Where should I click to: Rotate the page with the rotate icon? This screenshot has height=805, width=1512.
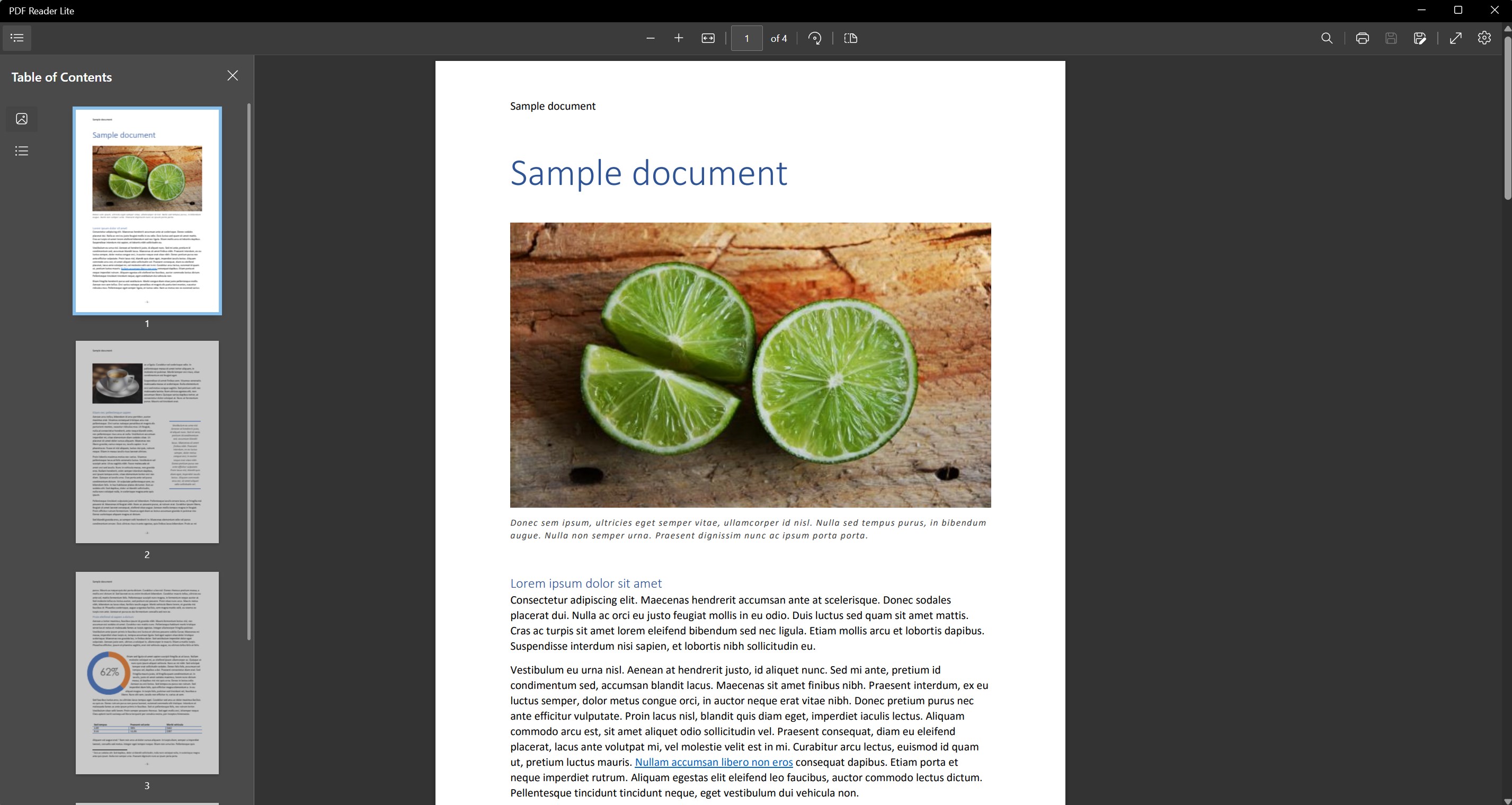point(815,38)
